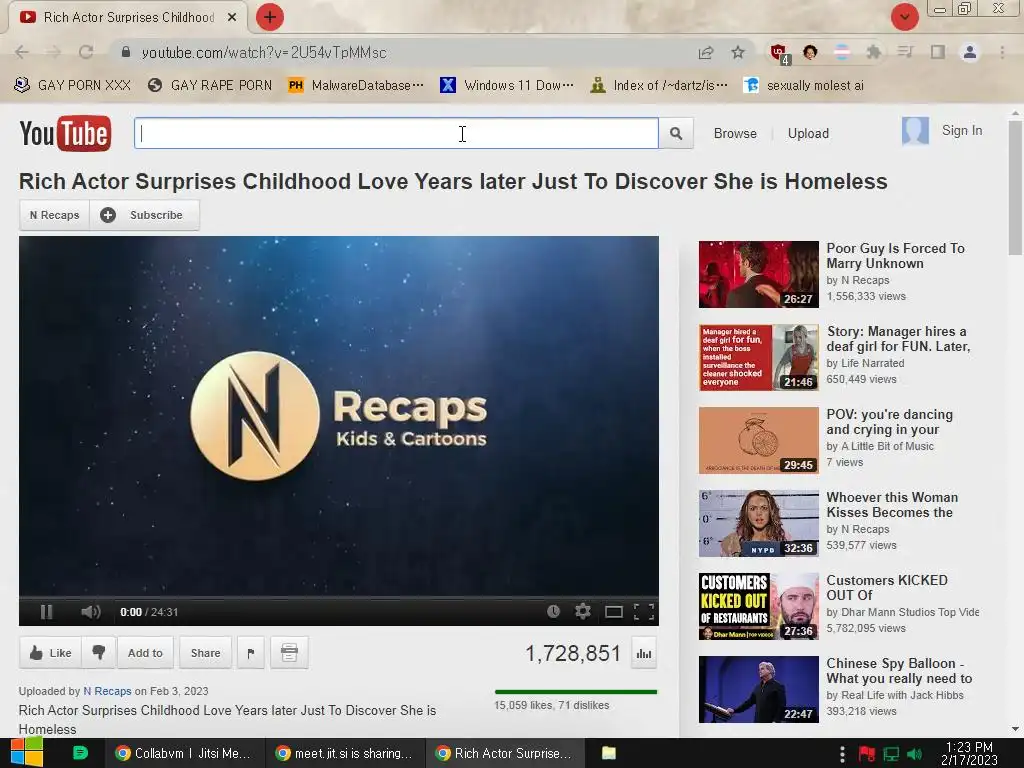Viewport: 1024px width, 768px height.
Task: Click the address bar URL
Action: coord(264,52)
